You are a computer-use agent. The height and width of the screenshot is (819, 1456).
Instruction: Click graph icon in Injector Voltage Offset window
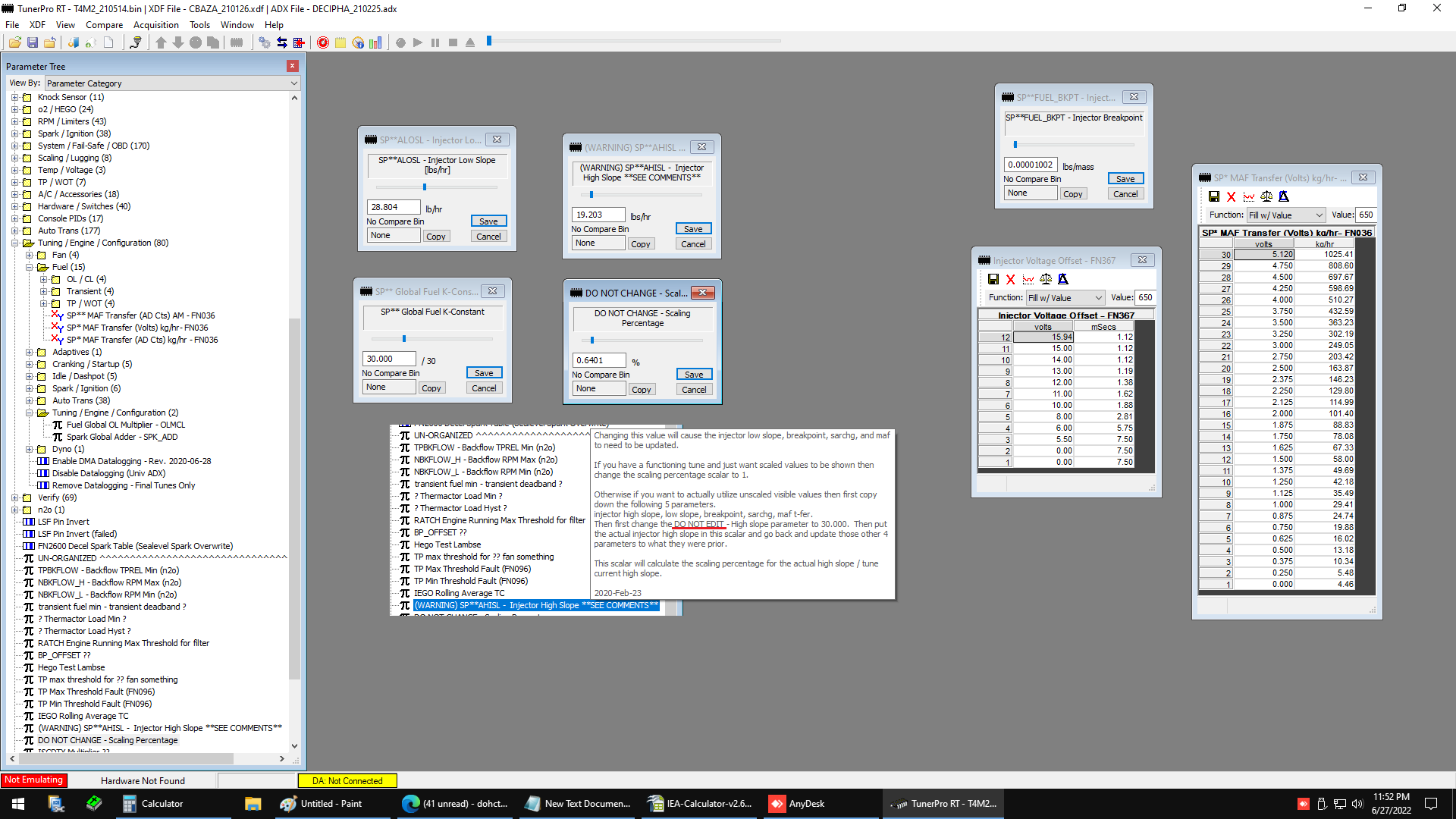point(1028,279)
